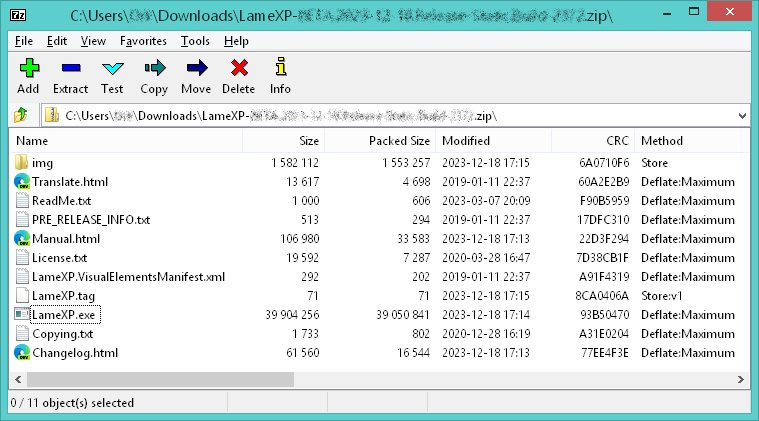Select the LameXP.exe file name
The image size is (759, 421).
click(x=65, y=315)
